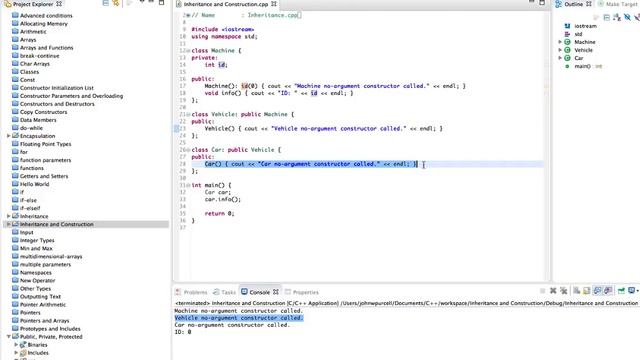Open the Make Target tab
The height and width of the screenshot is (360, 640).
click(617, 4)
